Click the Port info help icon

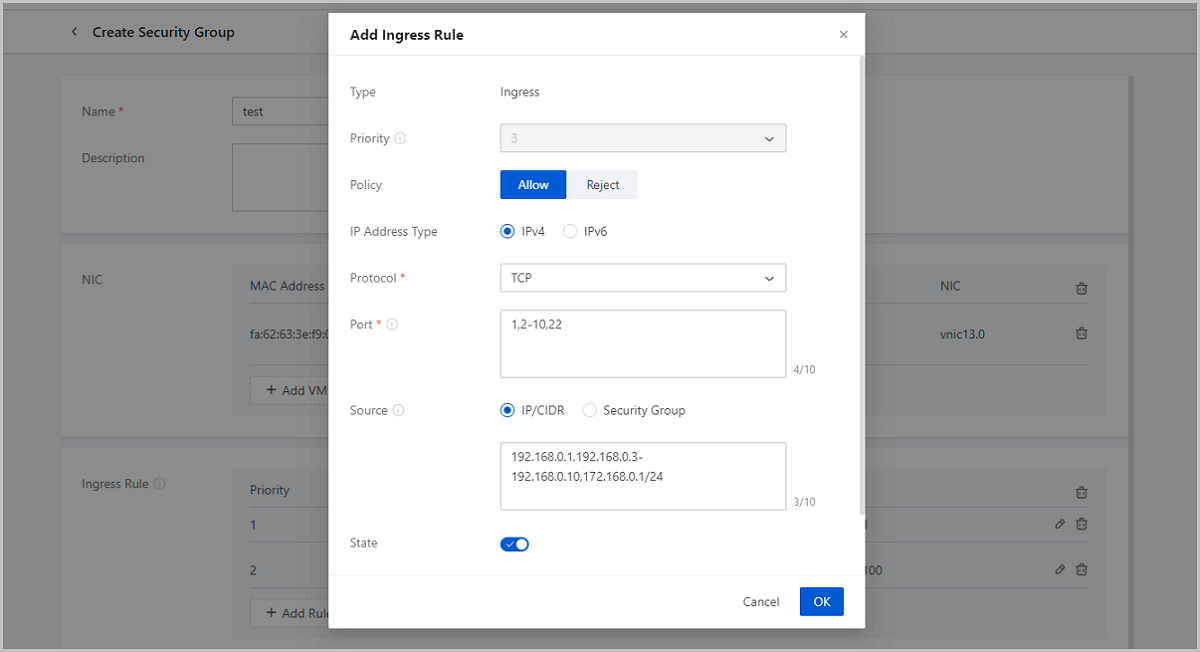(x=392, y=325)
